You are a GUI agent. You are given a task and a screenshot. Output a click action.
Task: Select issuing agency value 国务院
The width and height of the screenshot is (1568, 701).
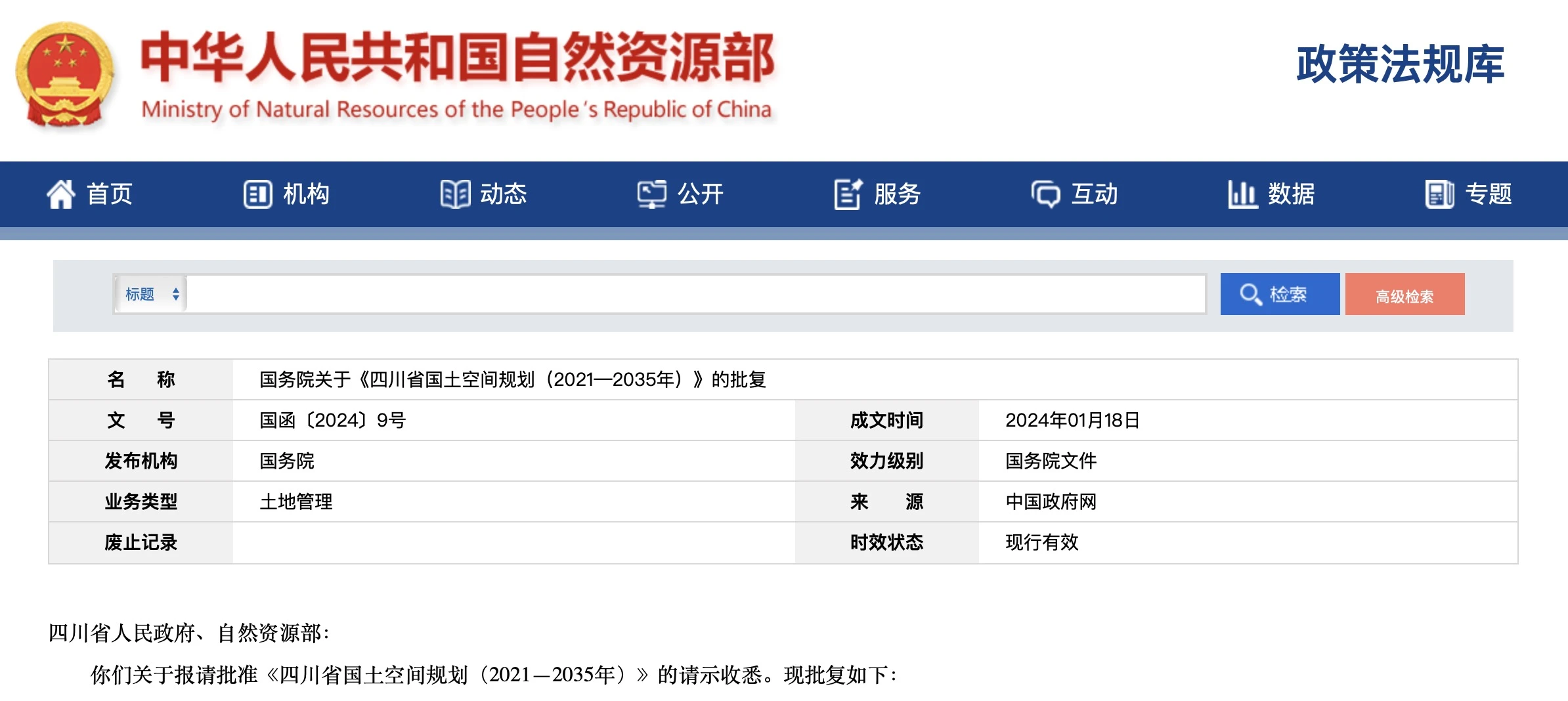[286, 461]
